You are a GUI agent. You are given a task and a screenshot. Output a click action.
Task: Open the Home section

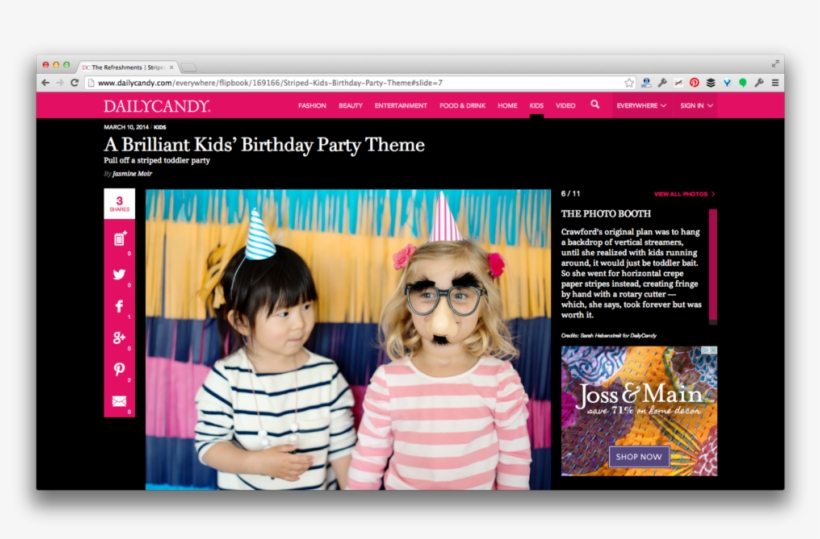(507, 106)
